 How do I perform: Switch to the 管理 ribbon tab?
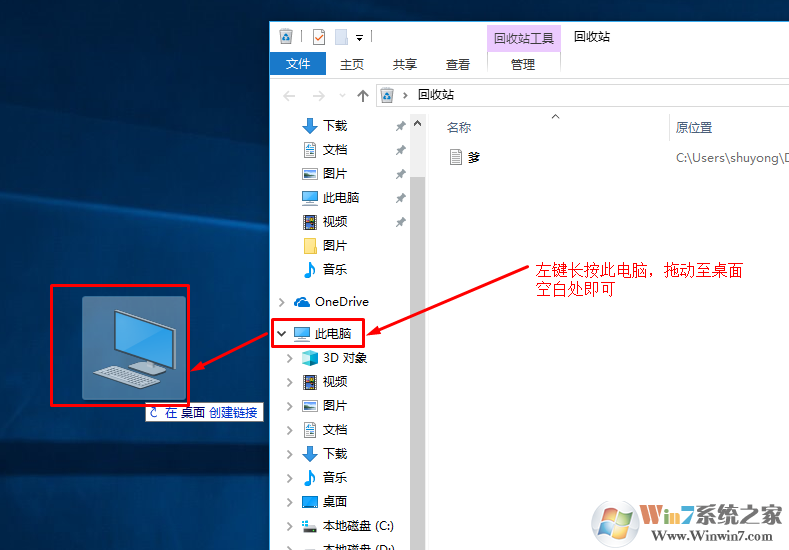pyautogui.click(x=523, y=64)
